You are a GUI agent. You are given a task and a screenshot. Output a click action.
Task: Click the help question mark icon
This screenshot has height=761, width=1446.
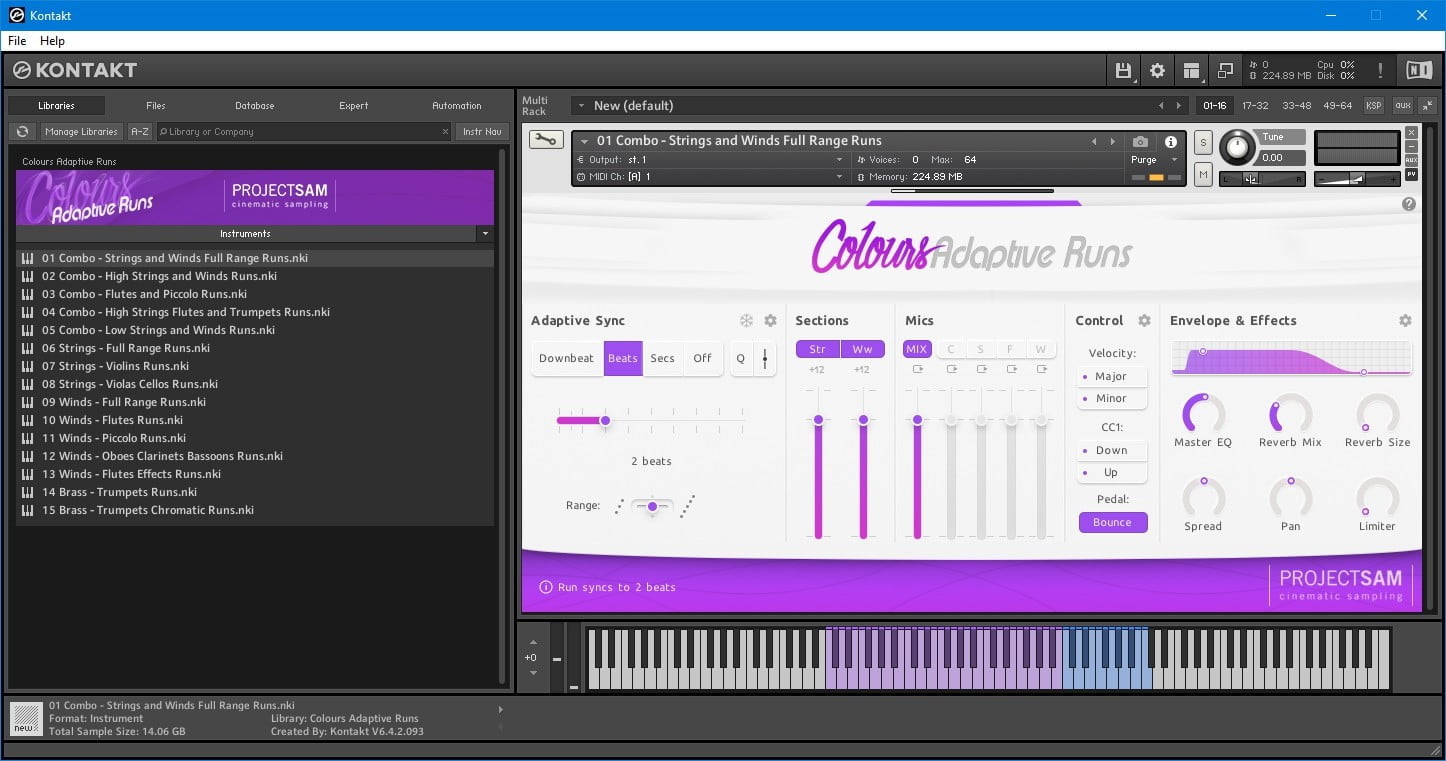click(x=1409, y=204)
